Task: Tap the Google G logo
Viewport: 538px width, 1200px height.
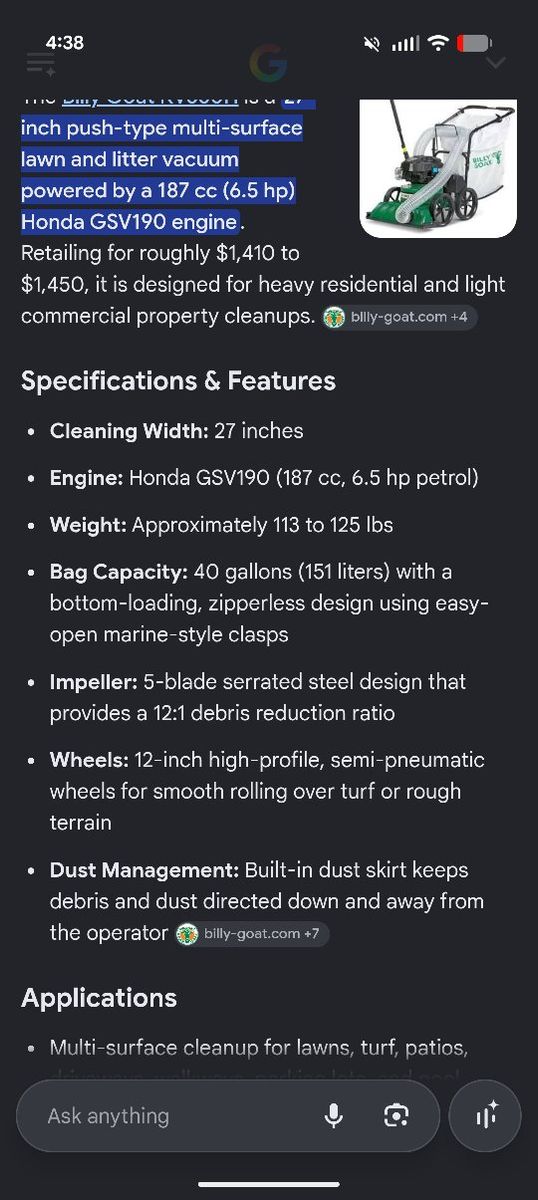Action: pos(268,64)
